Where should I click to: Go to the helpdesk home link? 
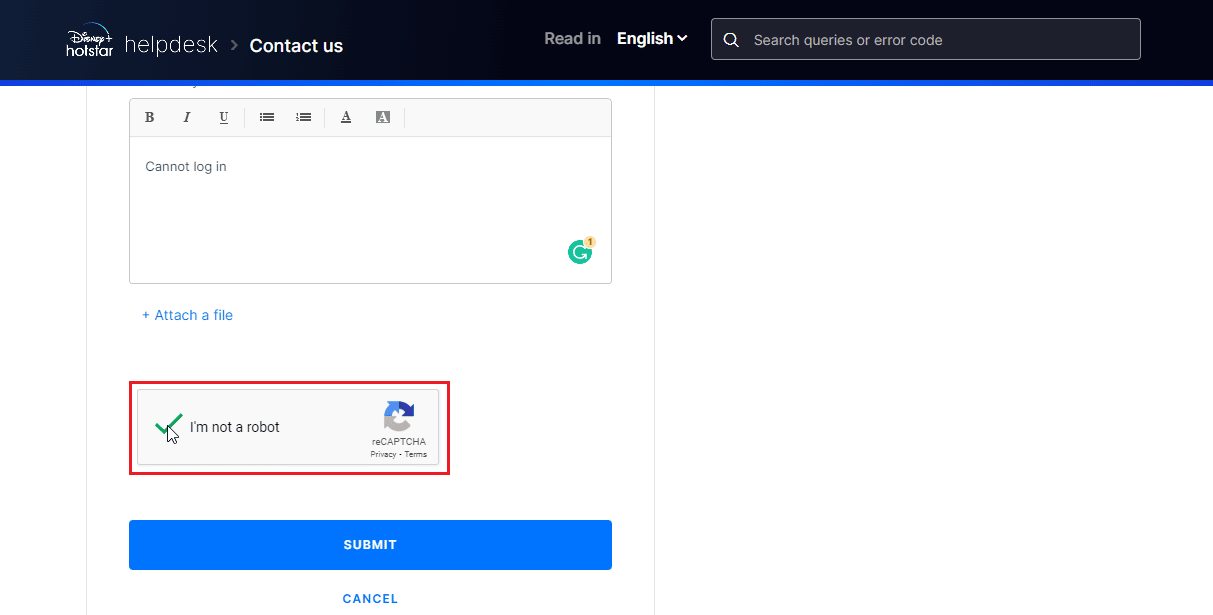[x=171, y=45]
